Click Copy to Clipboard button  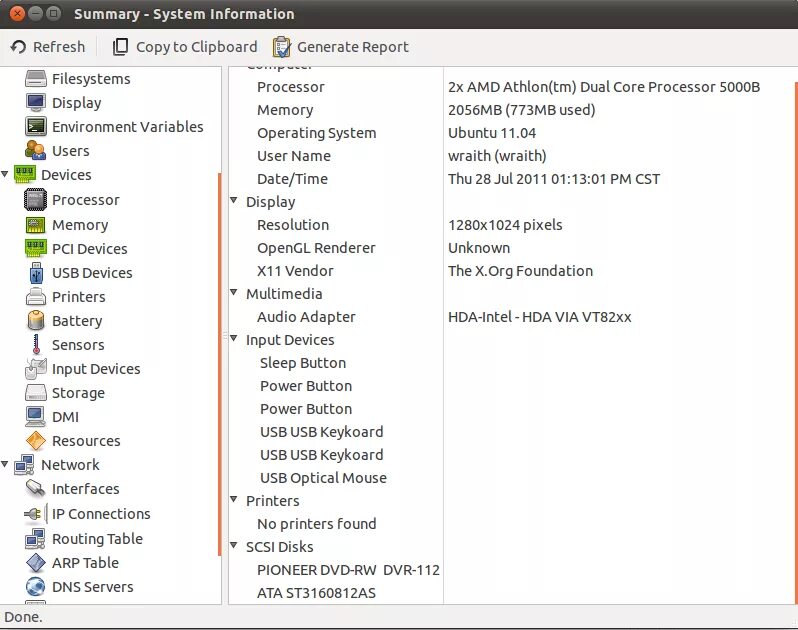[x=185, y=47]
